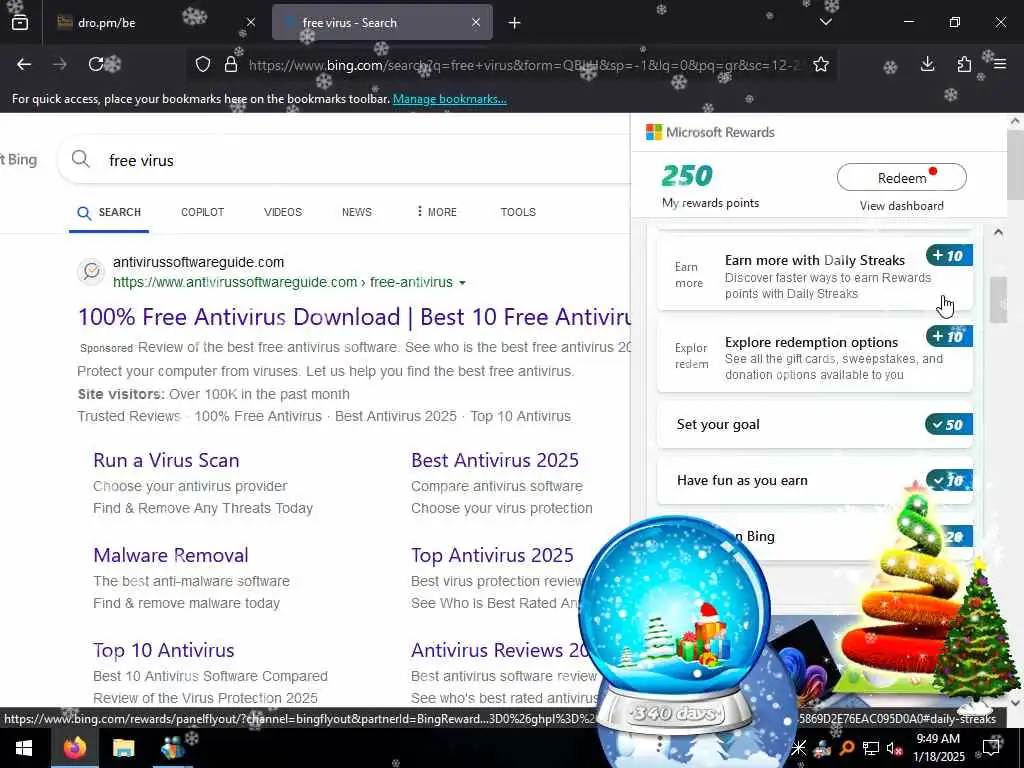1024x768 pixels.
Task: Switch to the VIDEOS tab
Action: coord(283,212)
